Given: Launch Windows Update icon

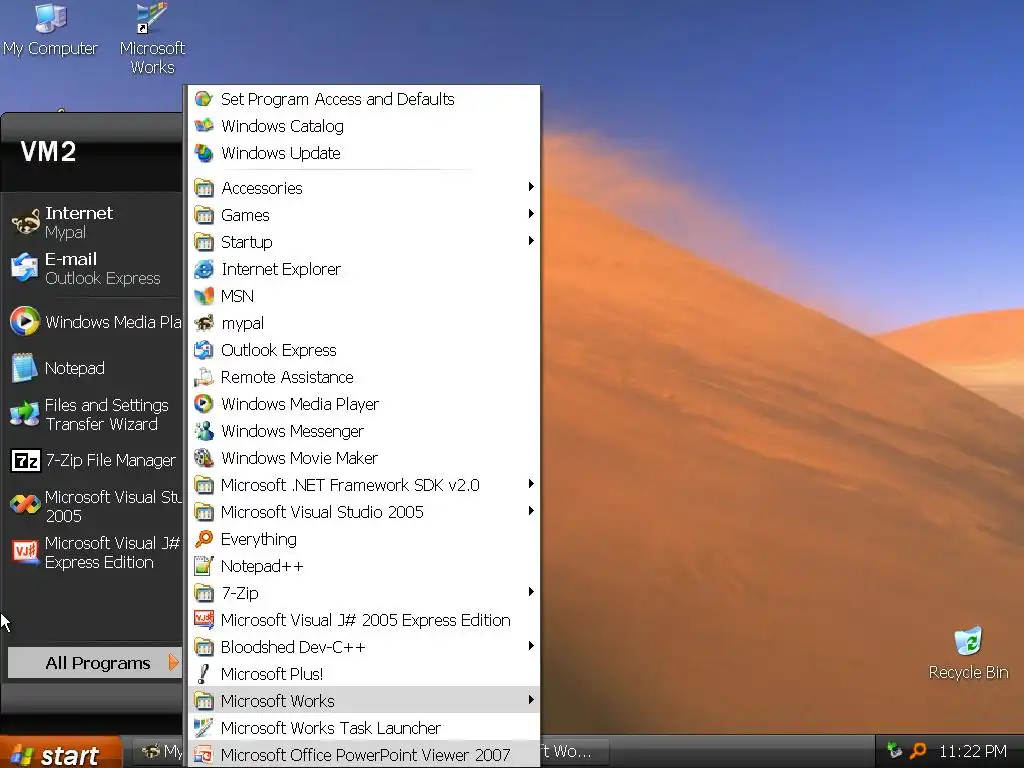Looking at the screenshot, I should tap(204, 153).
